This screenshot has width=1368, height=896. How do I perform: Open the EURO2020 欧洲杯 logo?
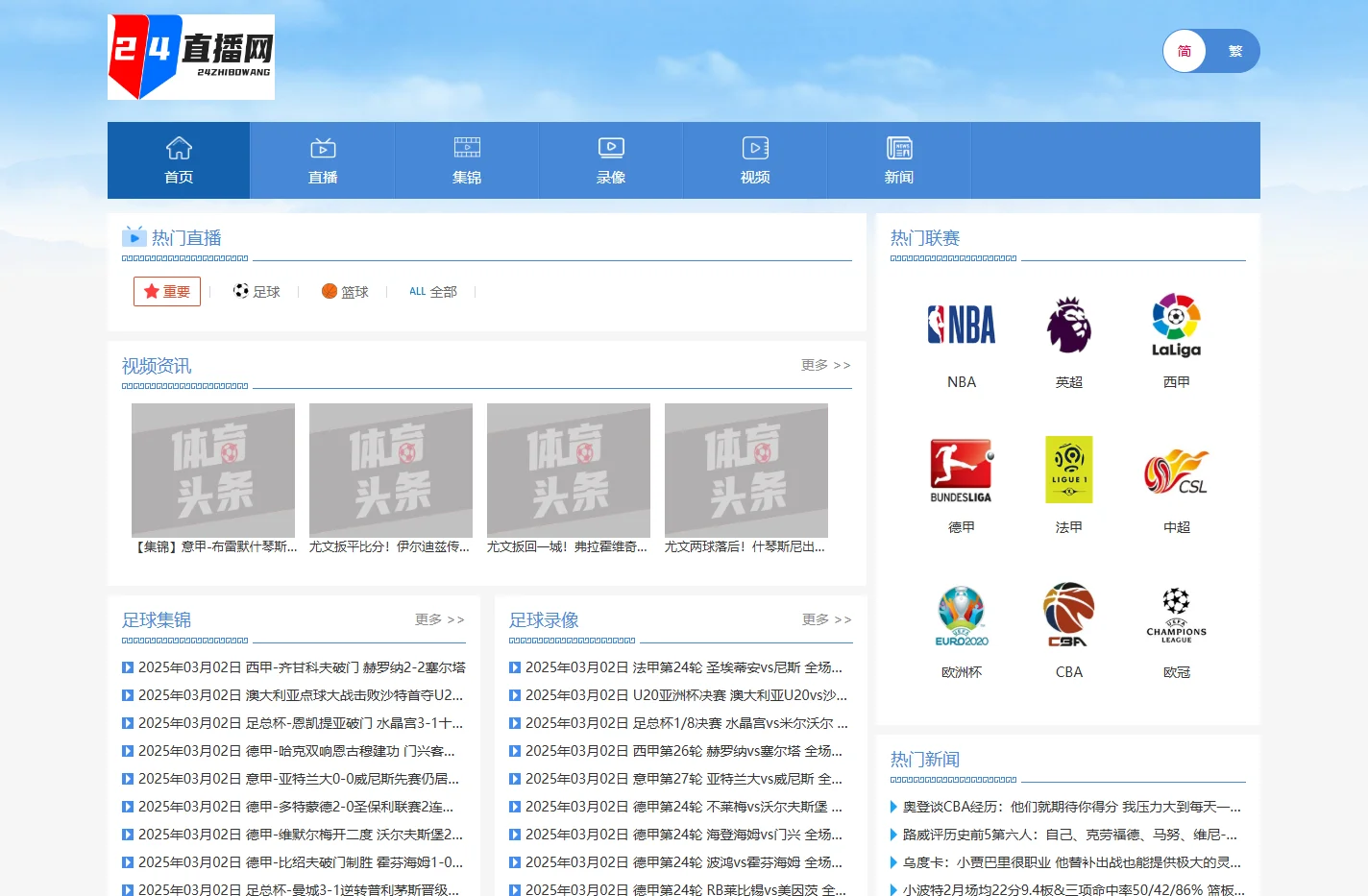coord(962,615)
